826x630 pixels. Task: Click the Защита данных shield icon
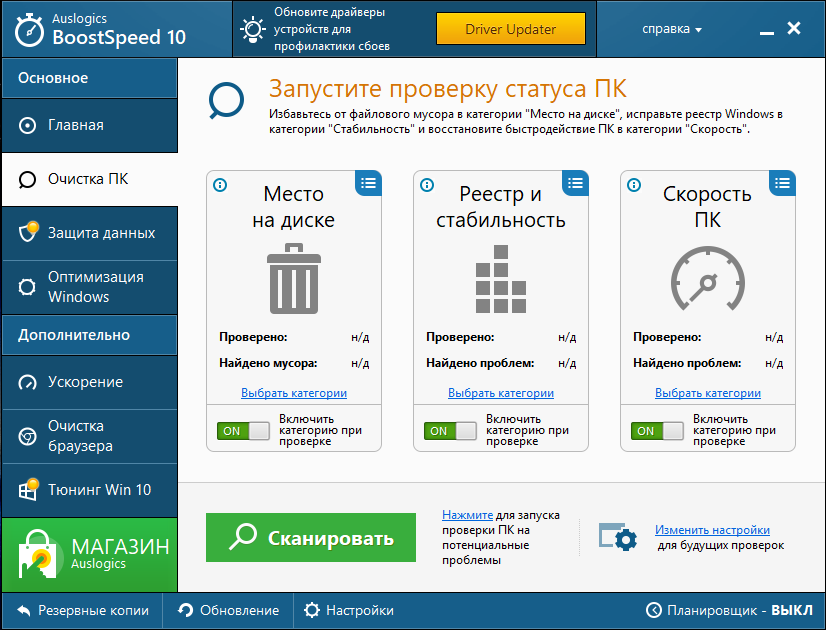[x=28, y=232]
